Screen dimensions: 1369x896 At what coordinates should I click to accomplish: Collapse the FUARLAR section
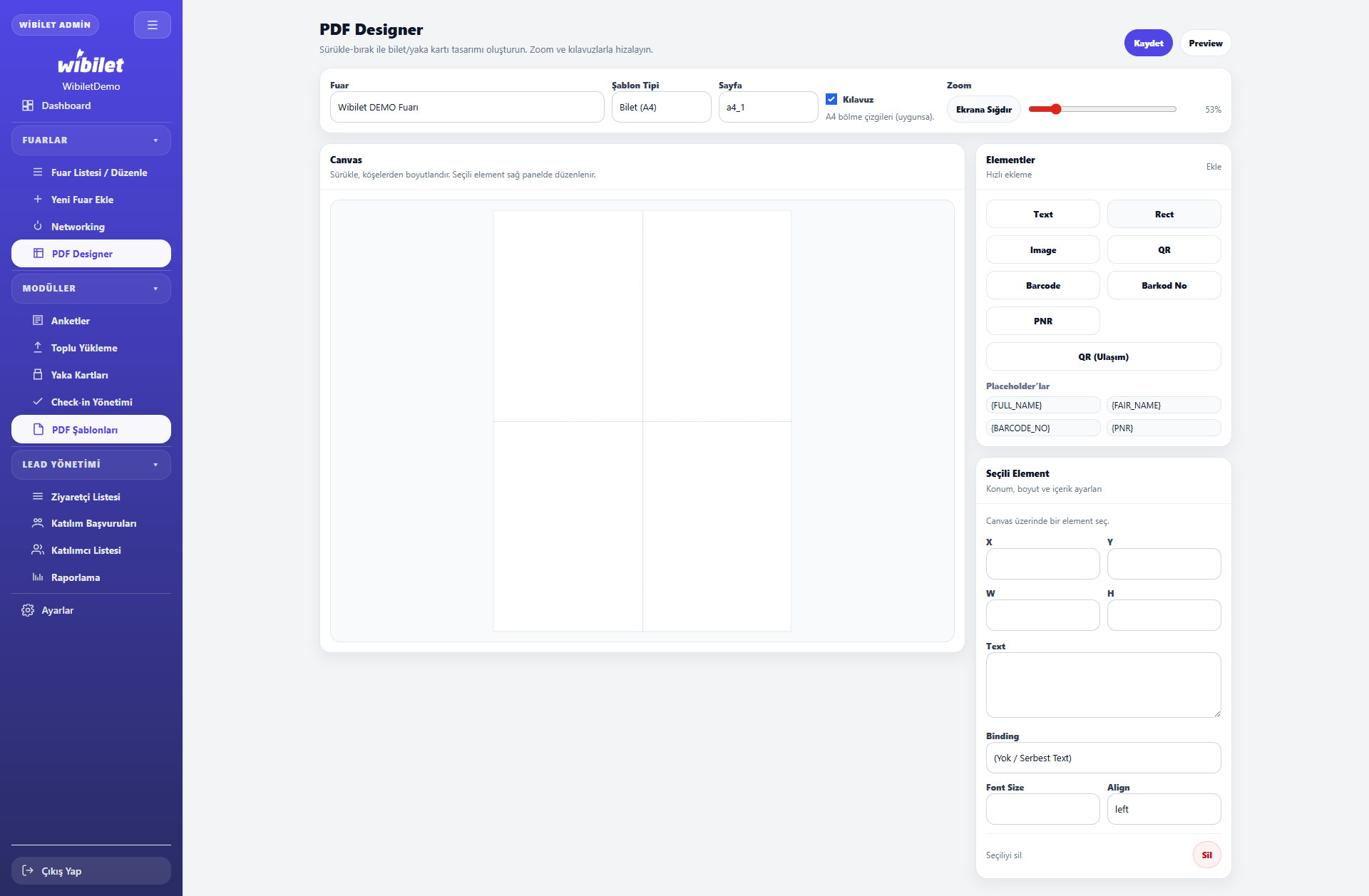tap(155, 140)
